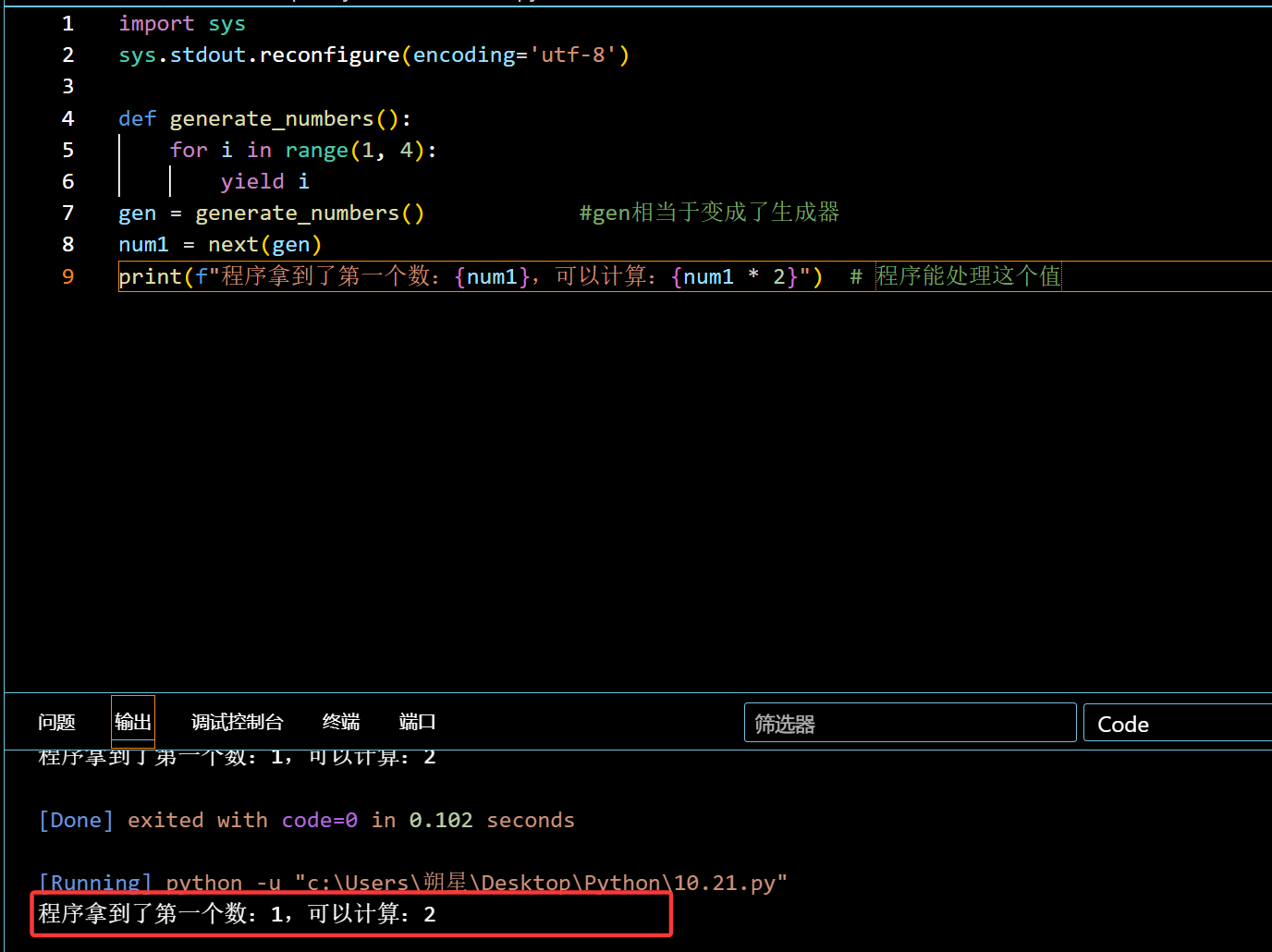Screen dimensions: 1272x952
Task: Select the 输出 panel tab
Action: click(x=133, y=722)
